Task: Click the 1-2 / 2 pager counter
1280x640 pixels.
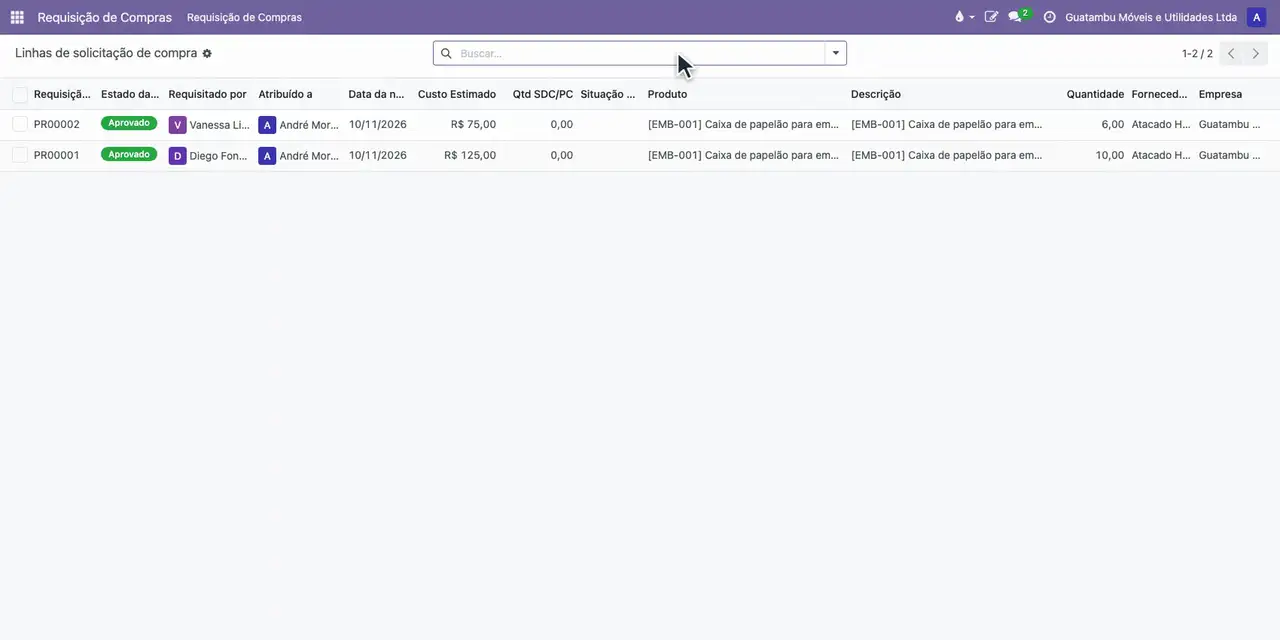Action: tap(1197, 53)
